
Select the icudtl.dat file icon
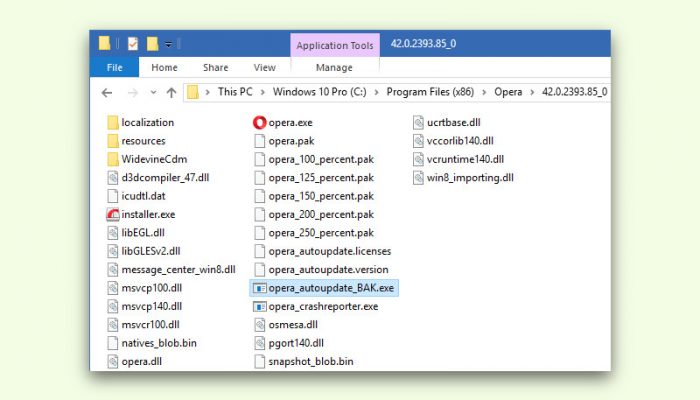[113, 196]
